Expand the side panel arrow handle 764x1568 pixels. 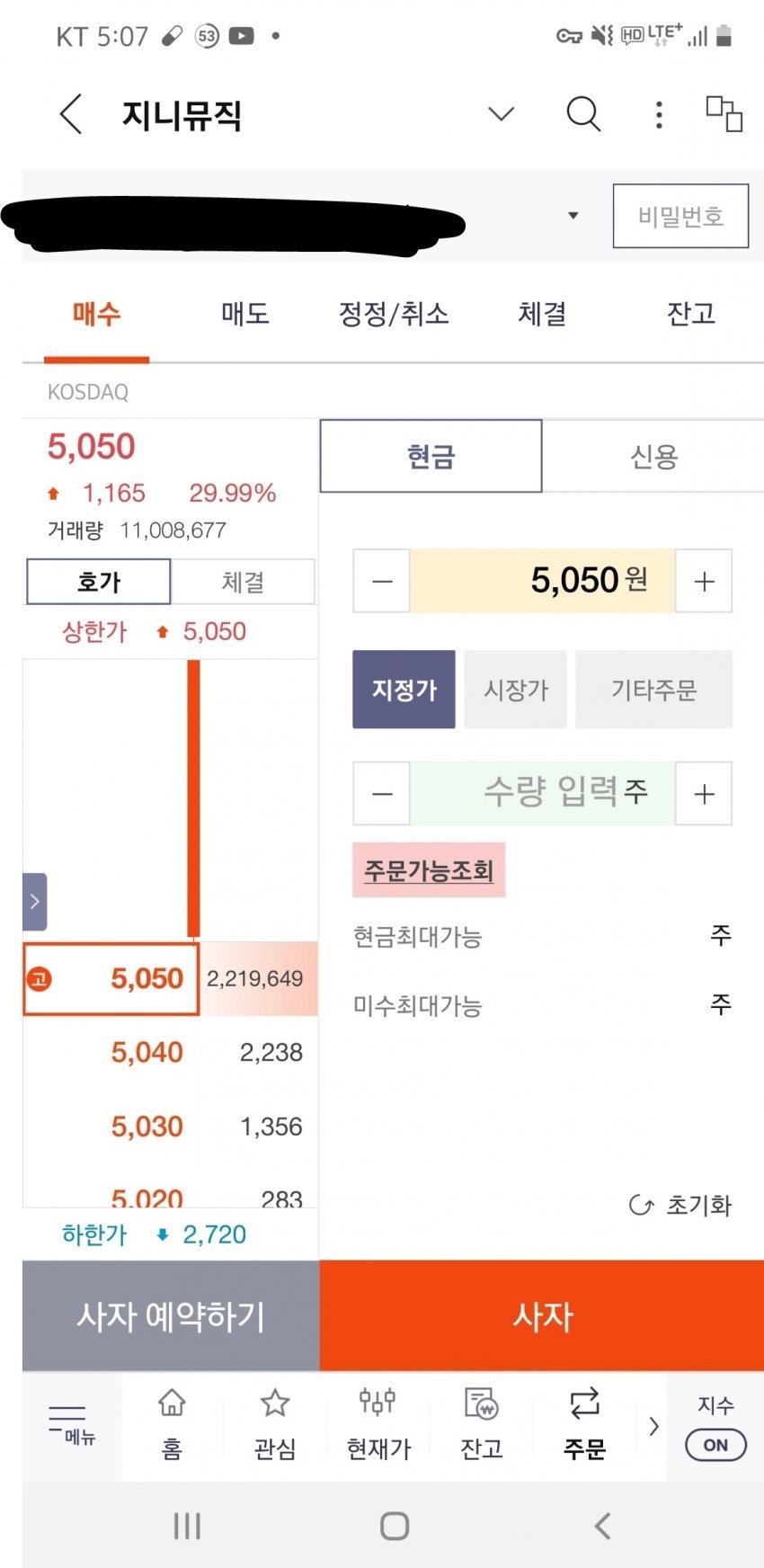tap(34, 901)
